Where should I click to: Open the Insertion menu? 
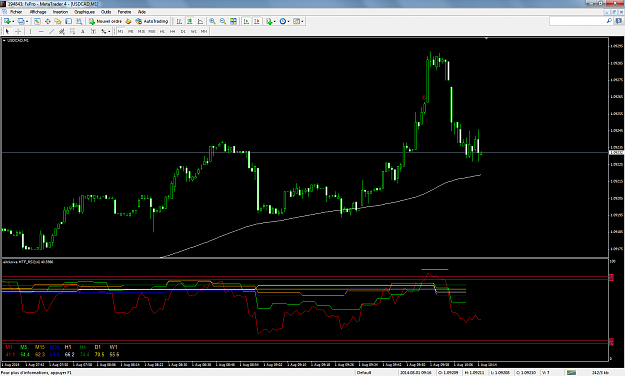[61, 12]
